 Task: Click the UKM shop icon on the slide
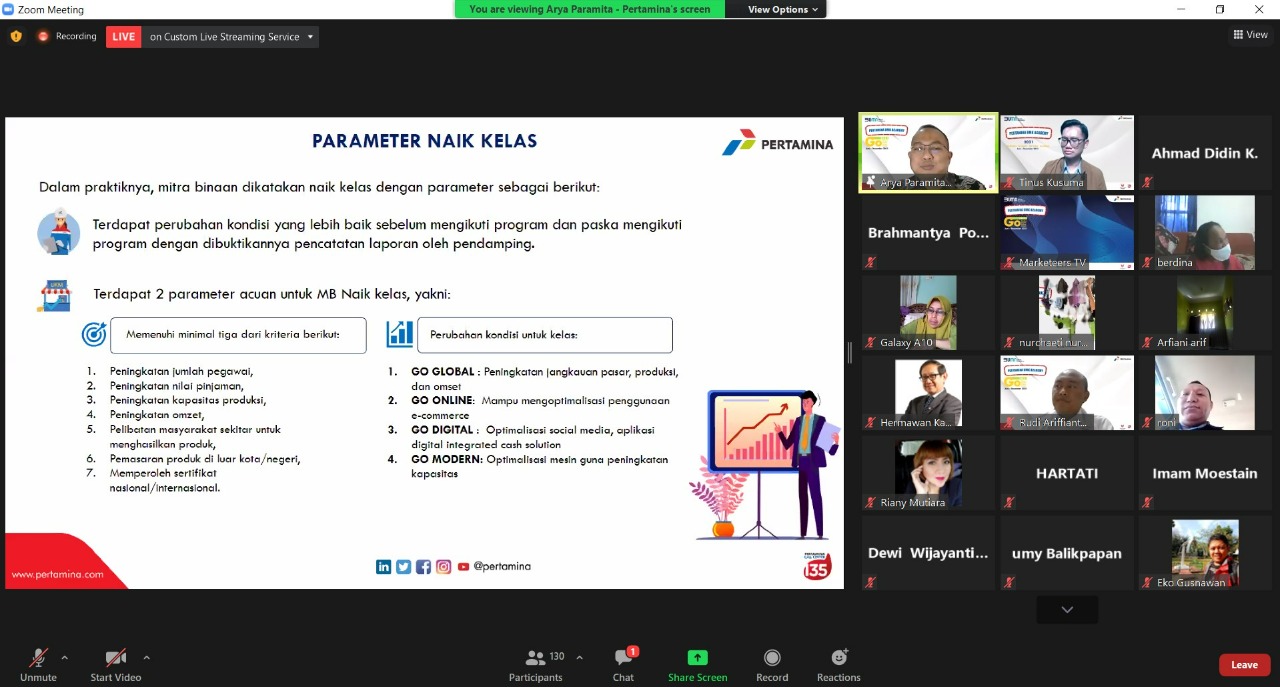(55, 295)
